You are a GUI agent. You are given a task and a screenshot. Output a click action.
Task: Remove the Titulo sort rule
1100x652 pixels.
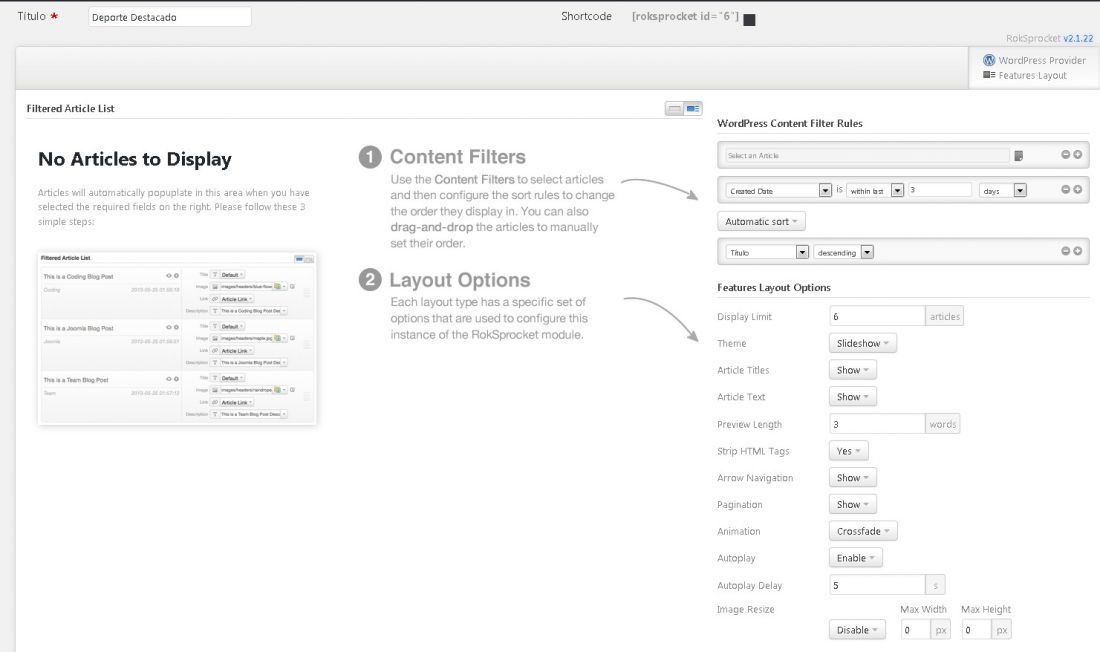pyautogui.click(x=1065, y=251)
